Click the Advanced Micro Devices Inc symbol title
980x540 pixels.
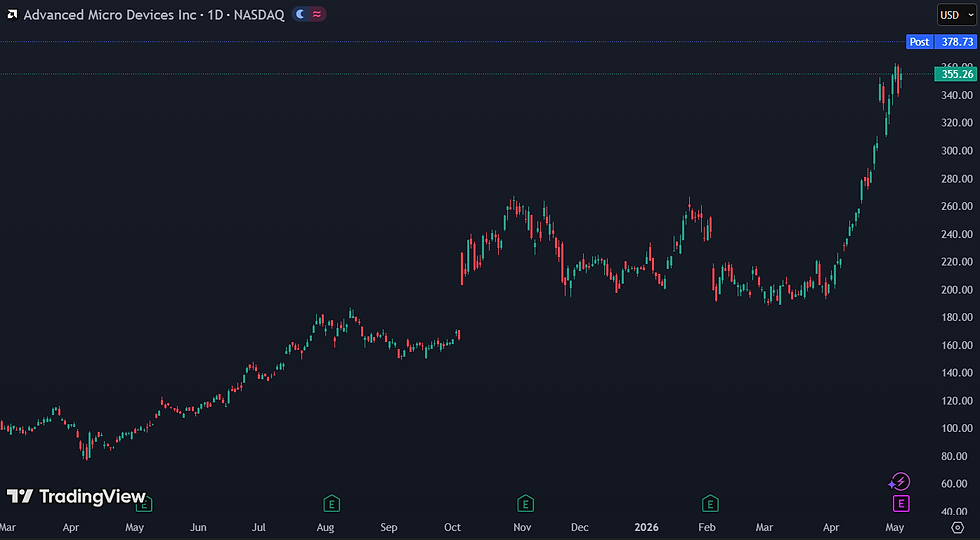coord(110,14)
